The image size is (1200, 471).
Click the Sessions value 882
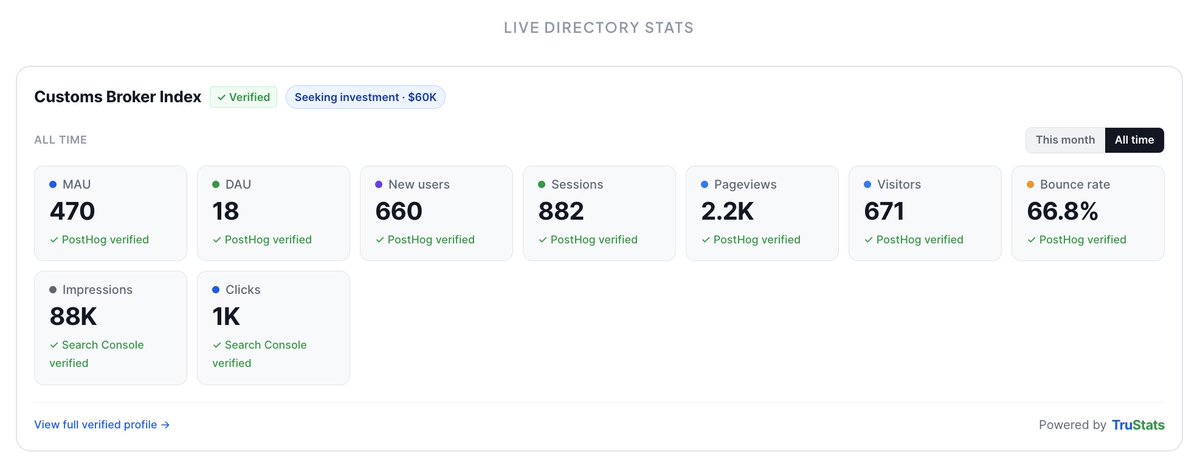coord(561,212)
